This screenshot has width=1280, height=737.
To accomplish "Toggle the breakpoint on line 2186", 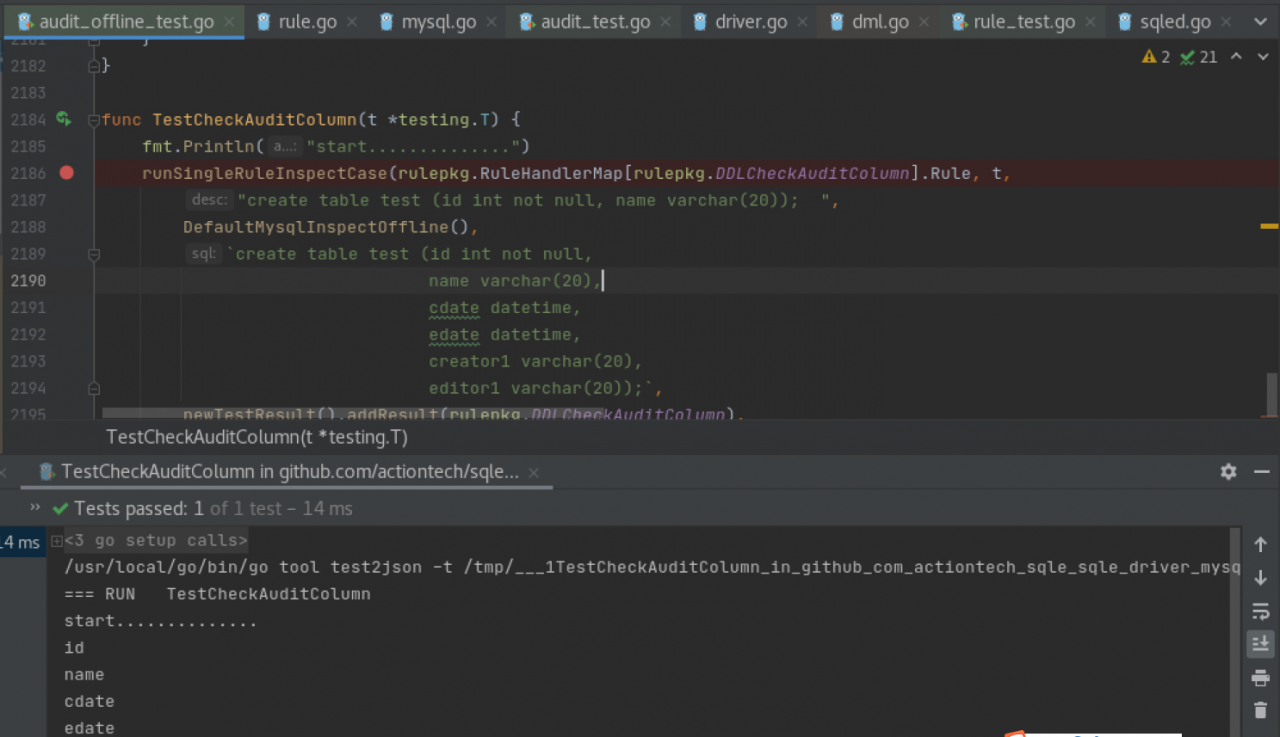I will pyautogui.click(x=66, y=173).
